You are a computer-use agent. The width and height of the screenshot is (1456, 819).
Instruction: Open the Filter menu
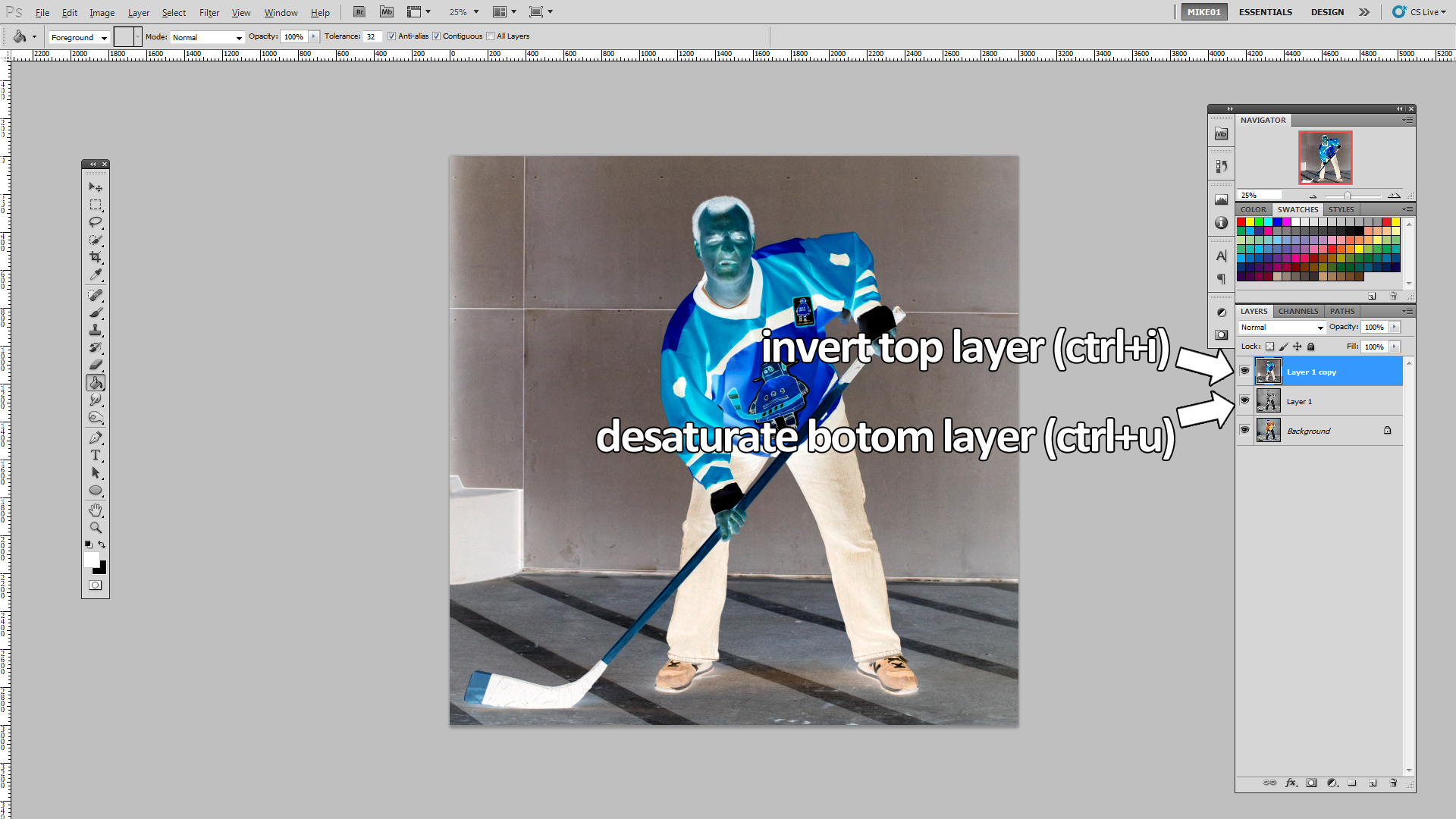point(209,12)
